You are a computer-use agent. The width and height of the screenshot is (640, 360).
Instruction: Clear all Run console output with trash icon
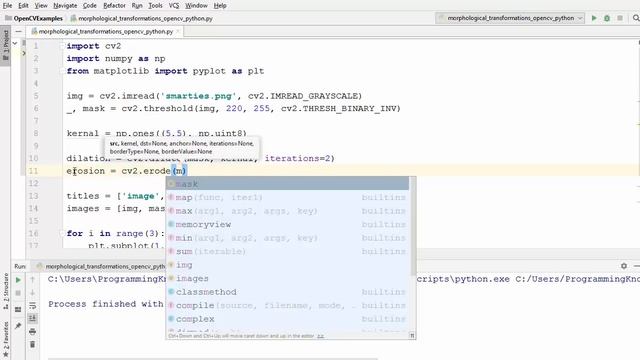33,344
